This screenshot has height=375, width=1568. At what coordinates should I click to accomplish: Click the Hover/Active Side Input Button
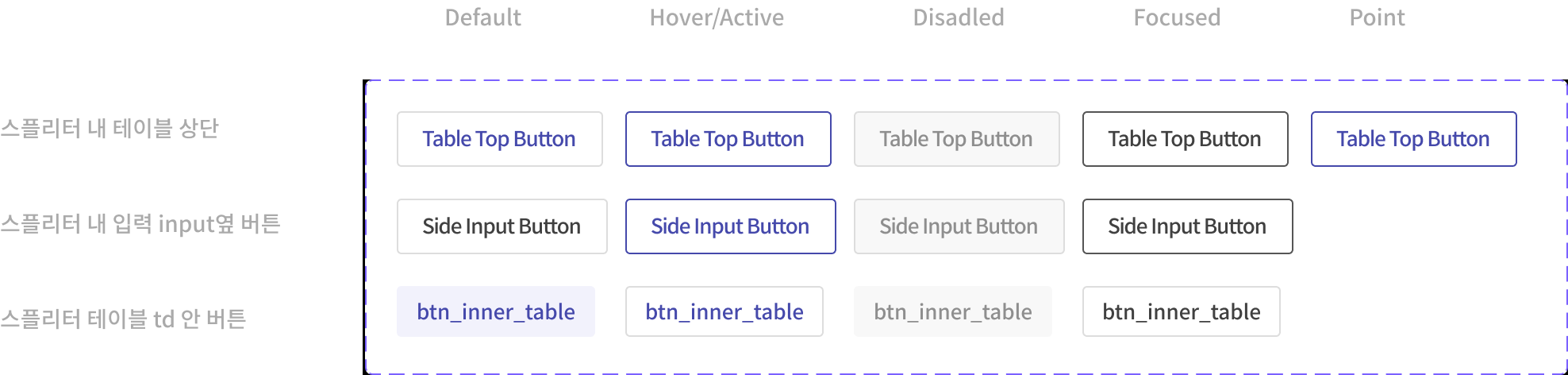coord(731,226)
